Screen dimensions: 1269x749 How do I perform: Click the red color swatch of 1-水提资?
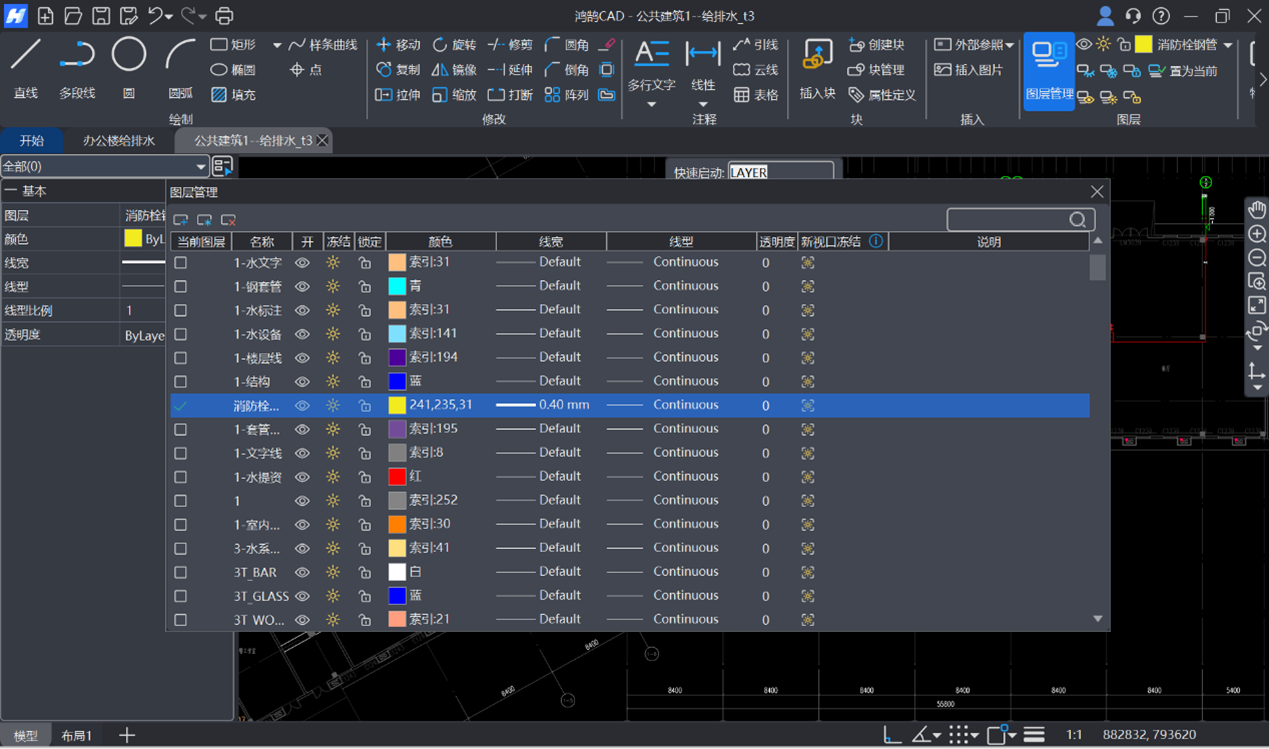397,477
